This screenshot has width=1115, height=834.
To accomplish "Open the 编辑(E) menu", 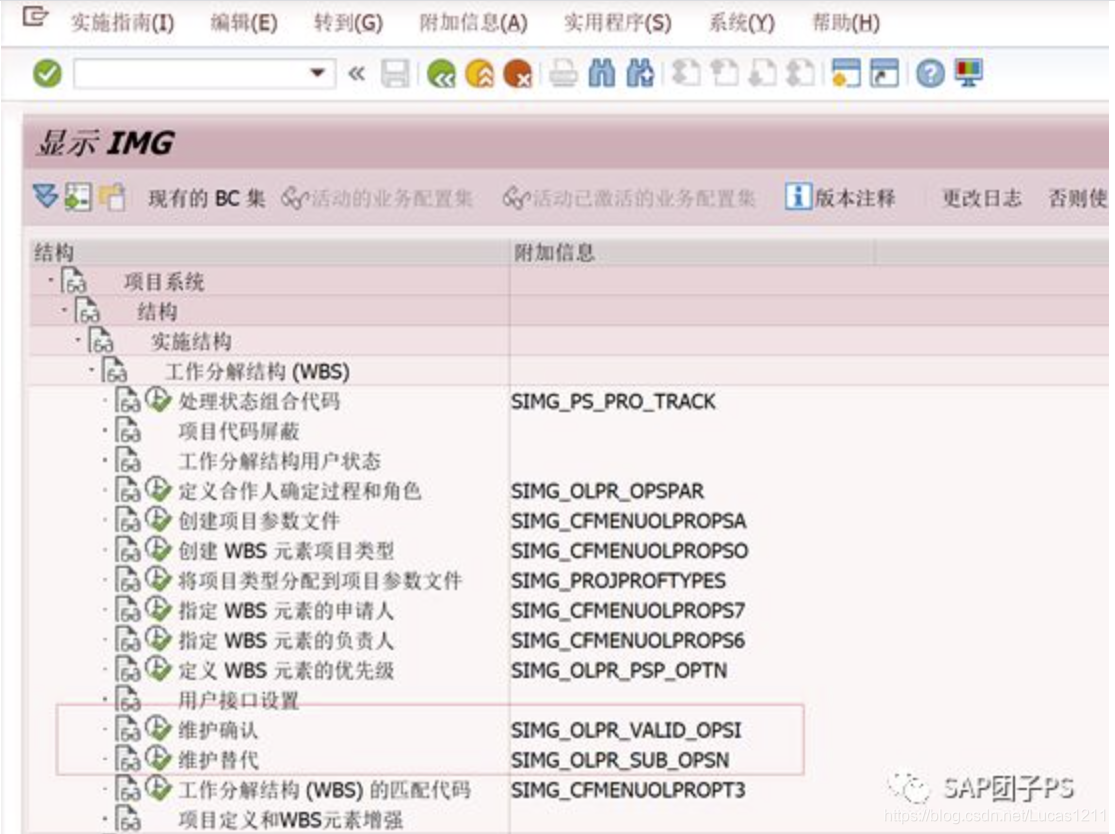I will point(244,23).
